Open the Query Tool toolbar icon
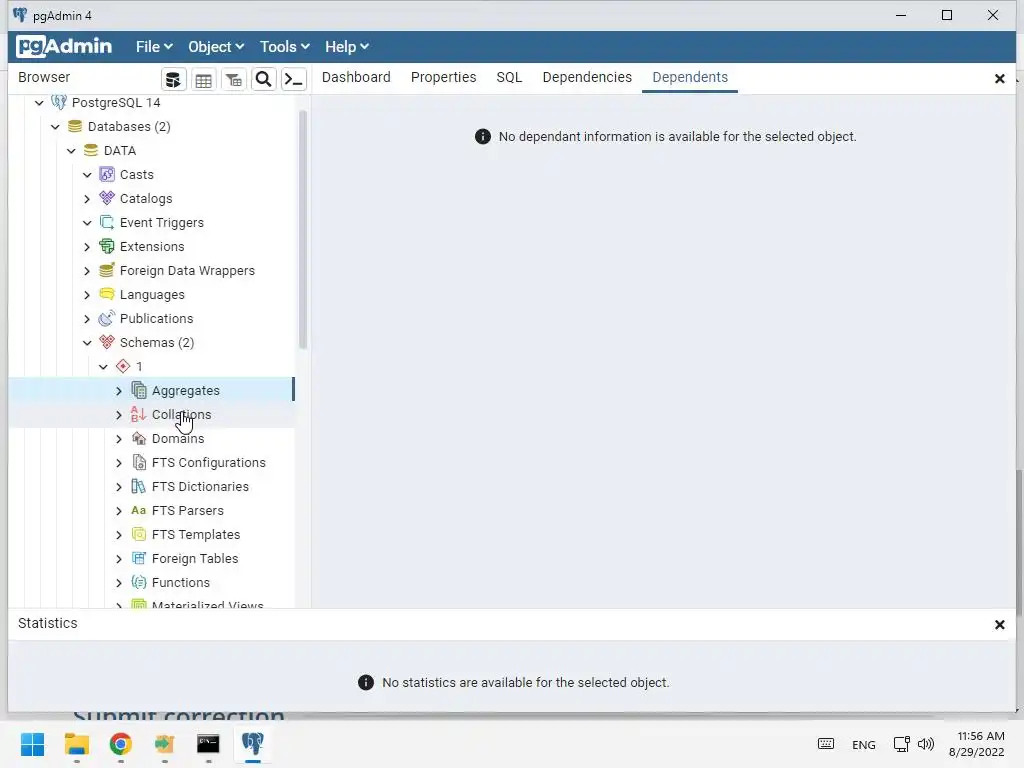 pos(173,80)
